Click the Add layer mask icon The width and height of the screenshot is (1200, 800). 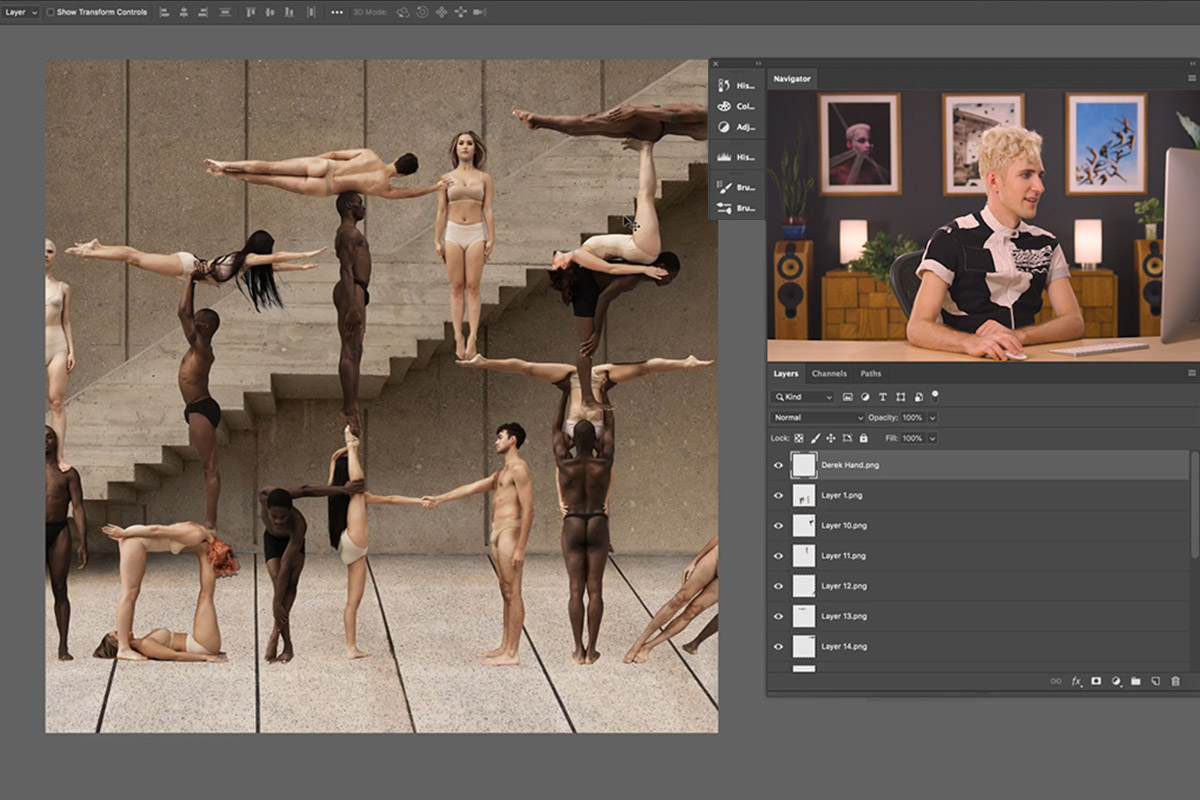point(1097,681)
